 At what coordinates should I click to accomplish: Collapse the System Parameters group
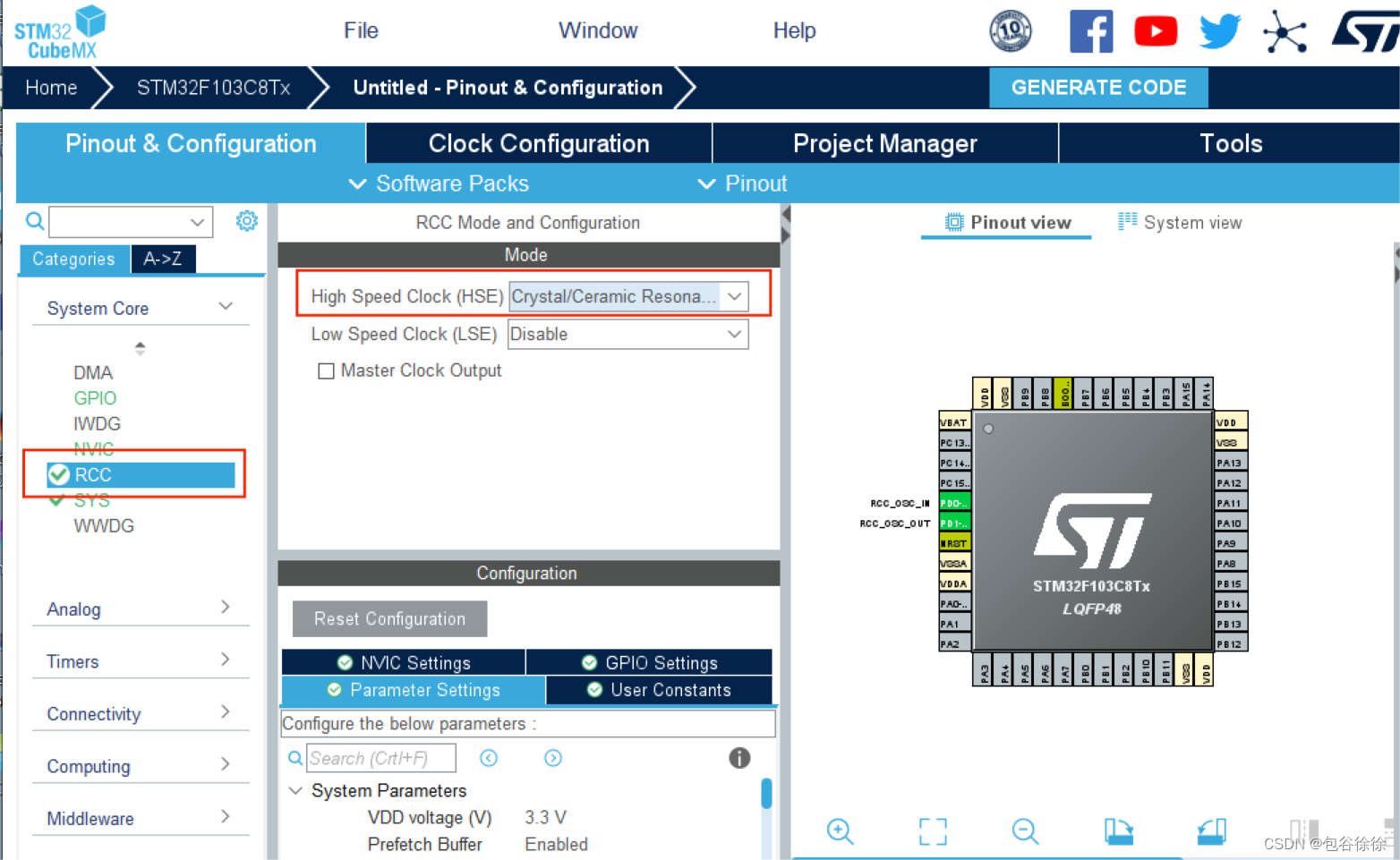point(295,791)
